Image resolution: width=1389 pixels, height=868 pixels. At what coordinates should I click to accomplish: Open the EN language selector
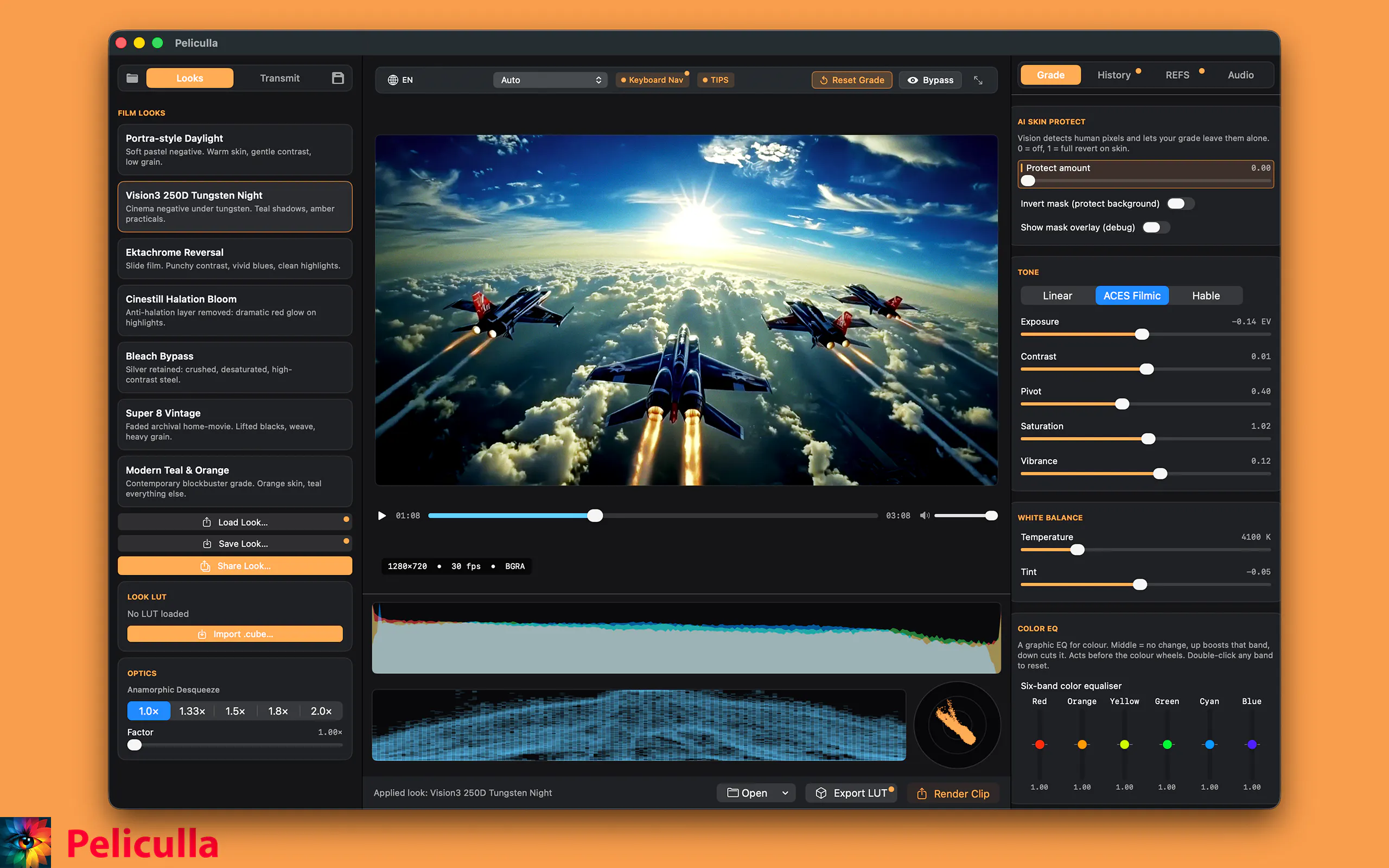400,80
